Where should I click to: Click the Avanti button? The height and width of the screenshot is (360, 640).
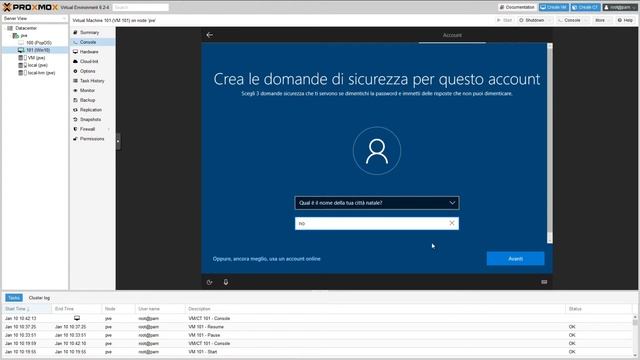pos(515,259)
